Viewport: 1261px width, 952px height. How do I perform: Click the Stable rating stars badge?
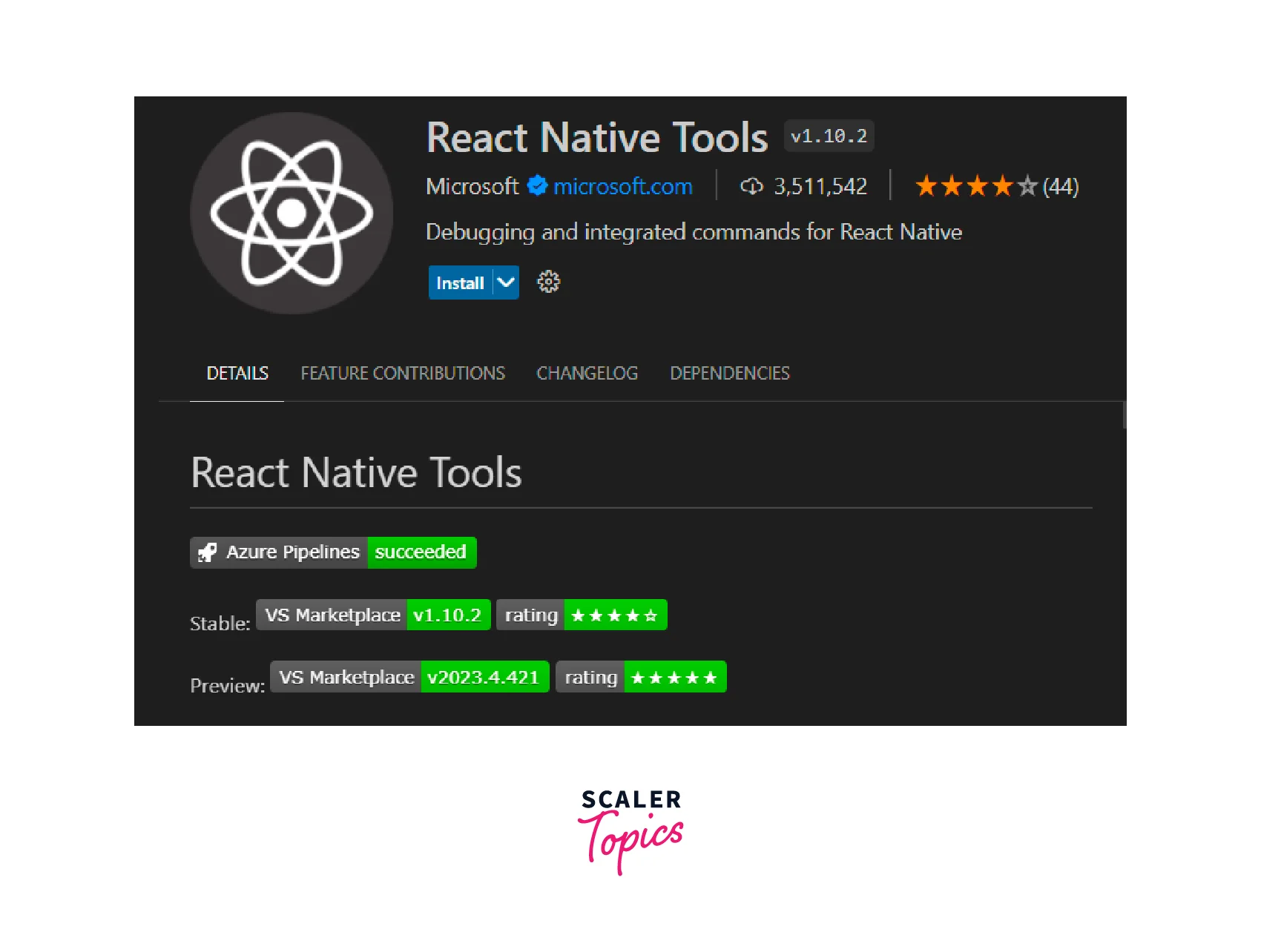coord(582,615)
